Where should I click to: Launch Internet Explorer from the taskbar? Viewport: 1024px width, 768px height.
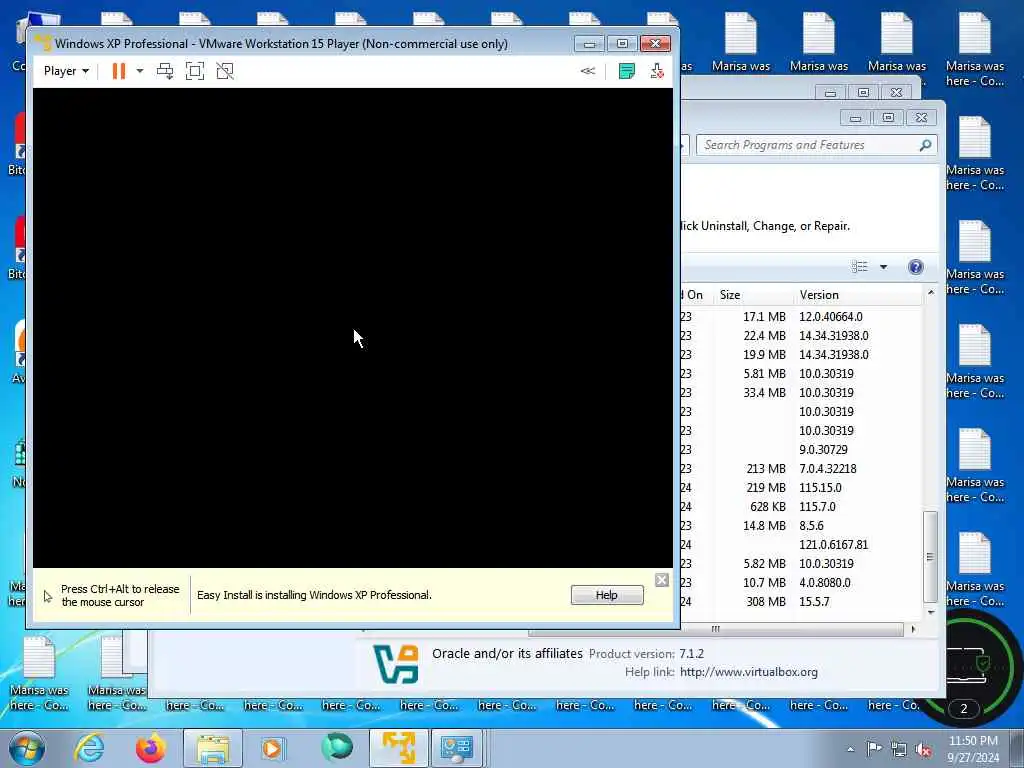tap(89, 748)
